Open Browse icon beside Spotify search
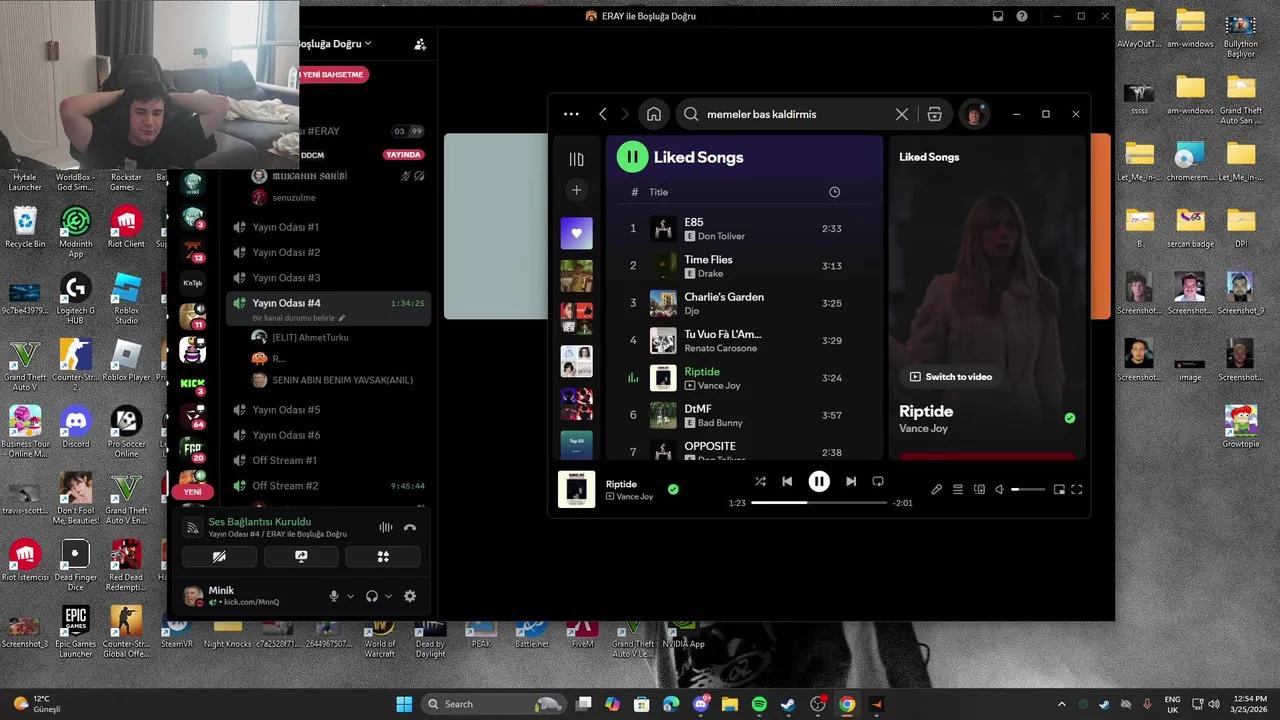This screenshot has height=720, width=1280. (934, 114)
